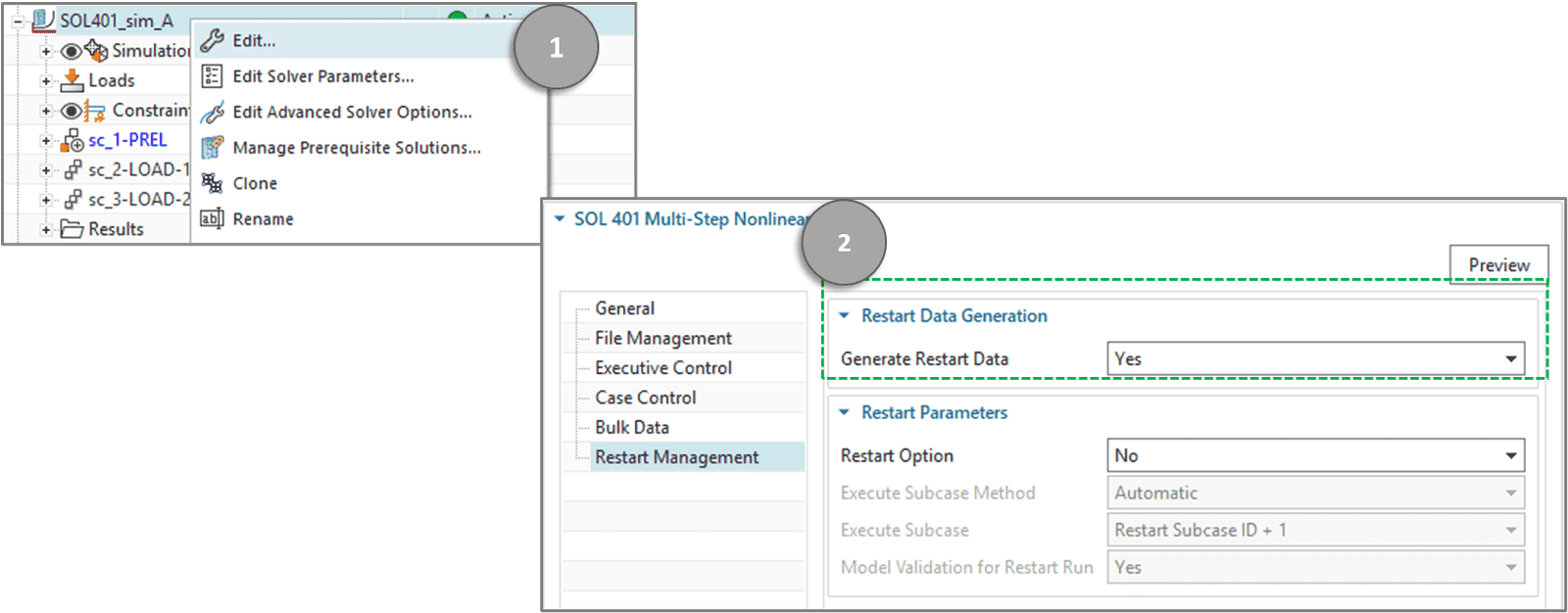Screen dimensions: 1568x613
Task: Click the Edit Advanced Solver Options icon
Action: click(212, 113)
